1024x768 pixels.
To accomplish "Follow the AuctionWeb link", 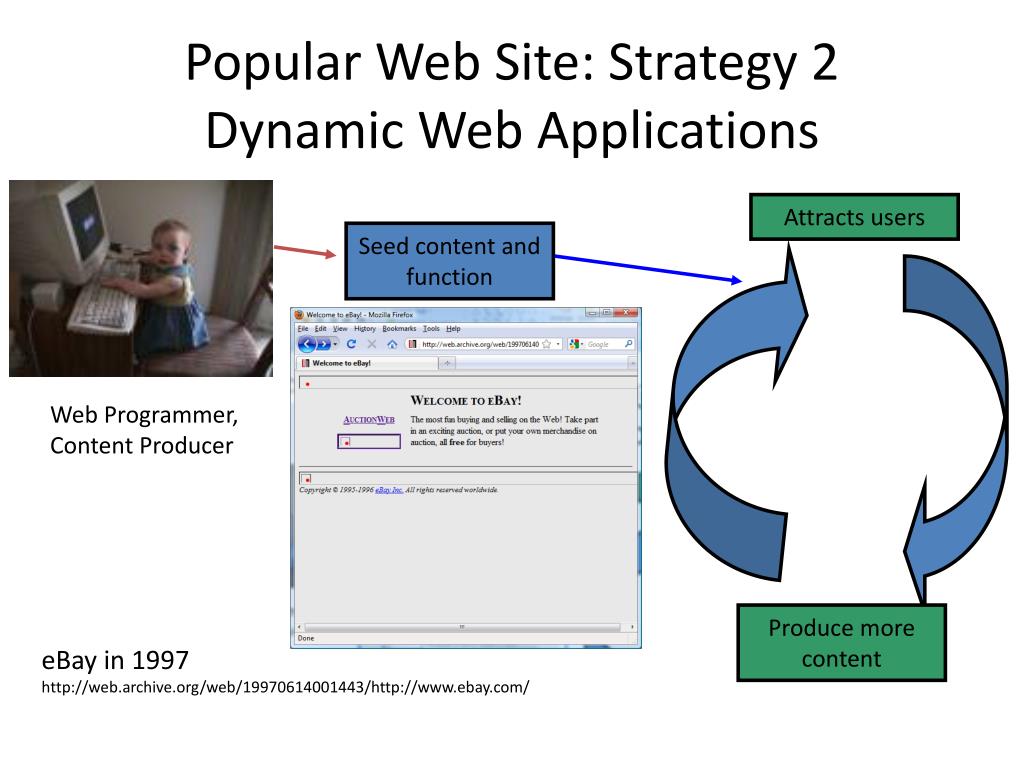I will [369, 420].
